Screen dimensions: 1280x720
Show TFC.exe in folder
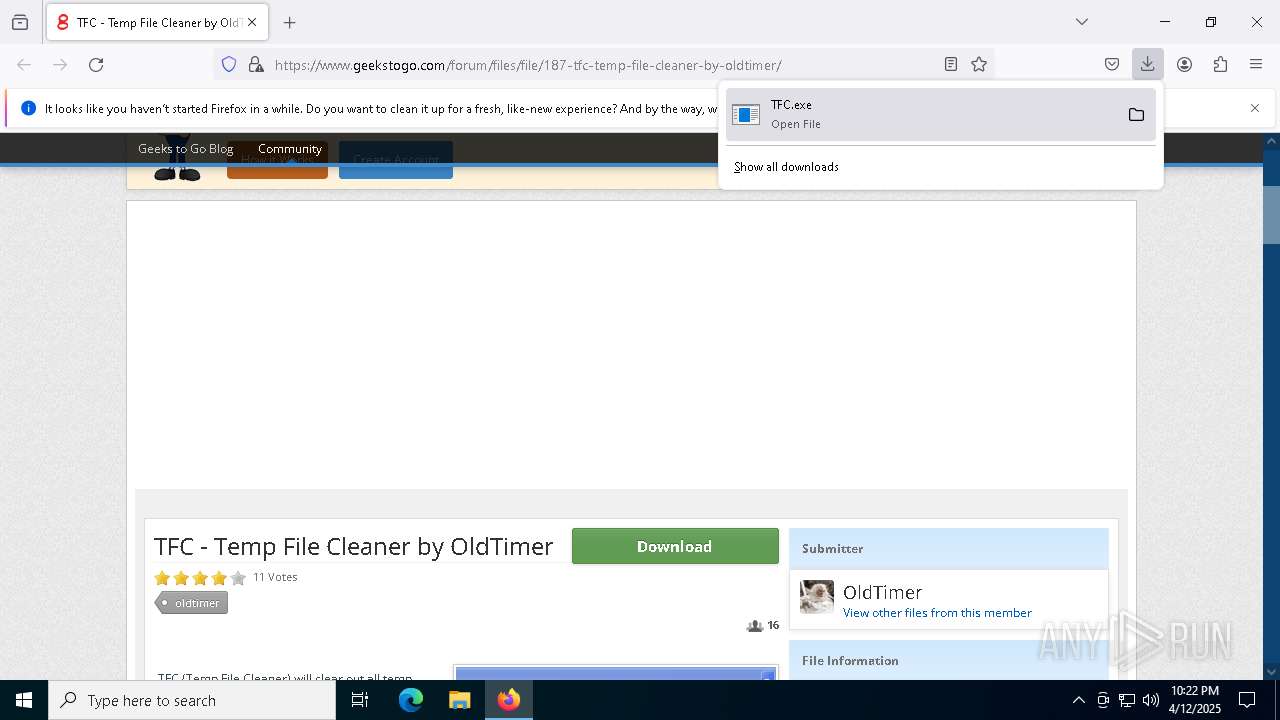point(1136,115)
